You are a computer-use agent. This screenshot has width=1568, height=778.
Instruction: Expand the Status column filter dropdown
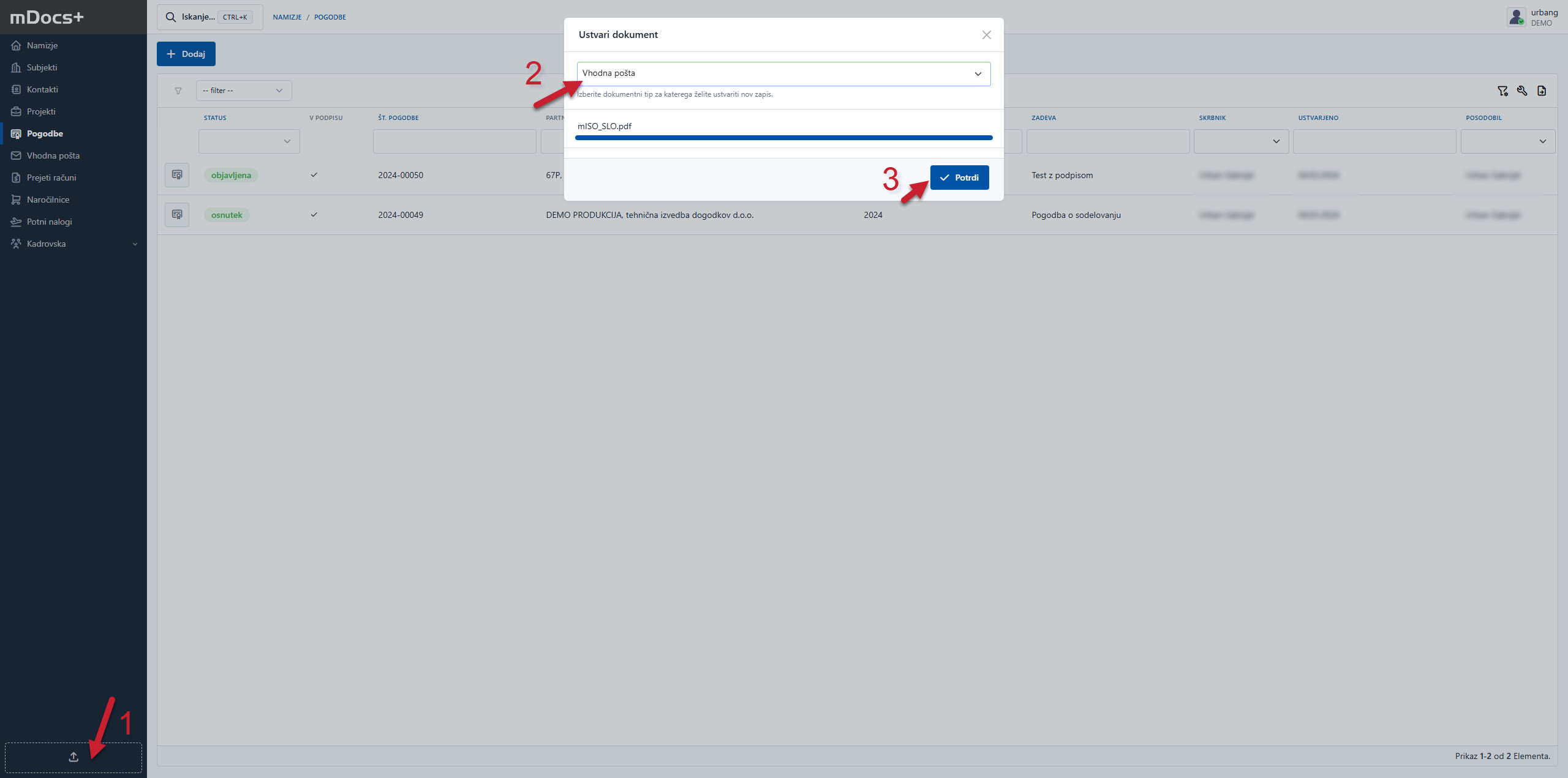click(249, 141)
